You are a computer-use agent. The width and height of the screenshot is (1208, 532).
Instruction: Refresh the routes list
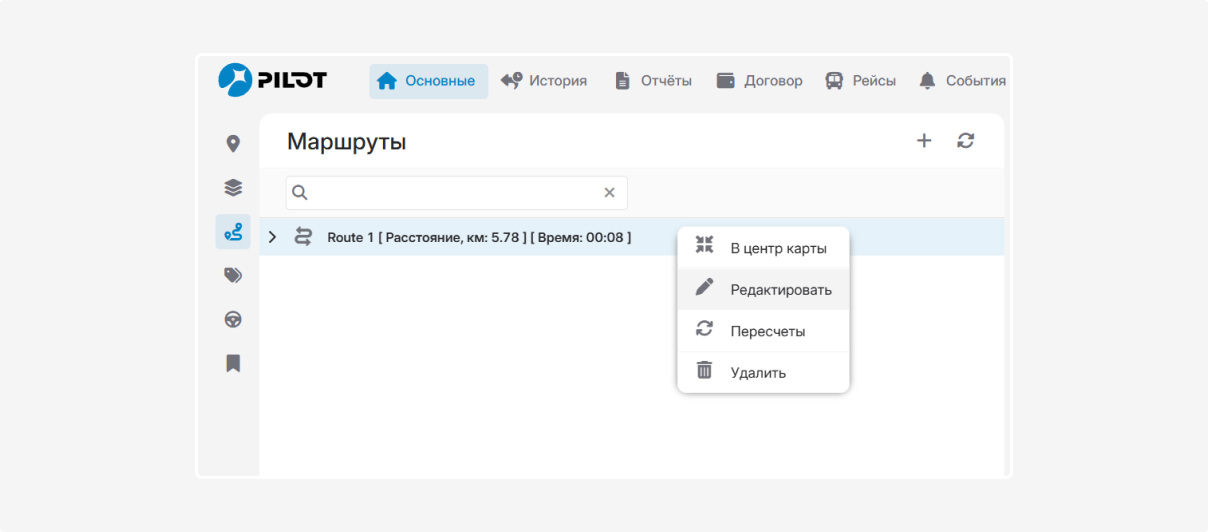(x=965, y=141)
